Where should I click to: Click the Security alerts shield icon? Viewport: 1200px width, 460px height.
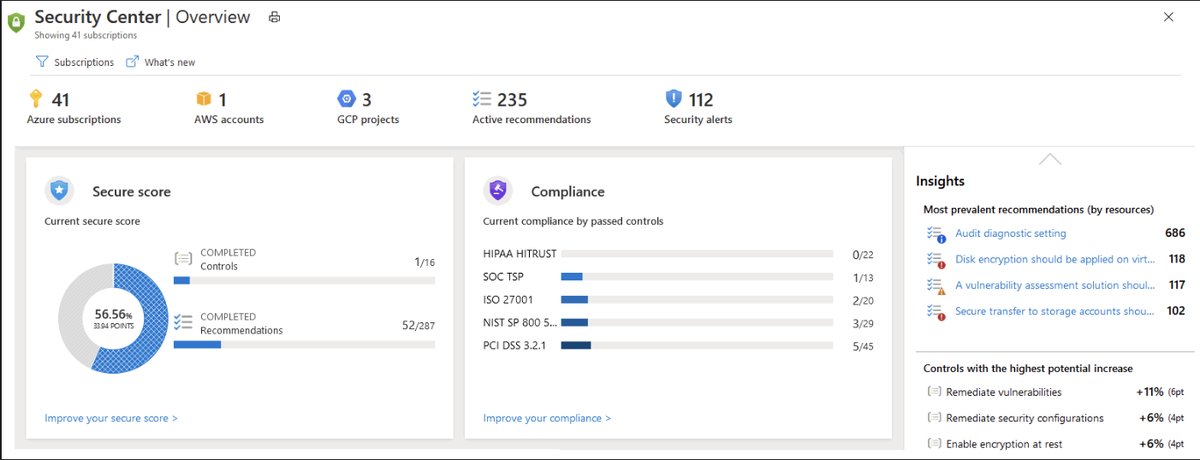674,99
